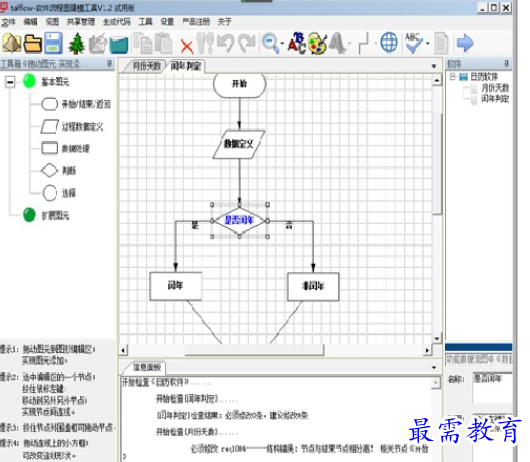Image resolution: width=530 pixels, height=462 pixels.
Task: Open zoom magnifier dropdown arrow
Action: tap(282, 44)
